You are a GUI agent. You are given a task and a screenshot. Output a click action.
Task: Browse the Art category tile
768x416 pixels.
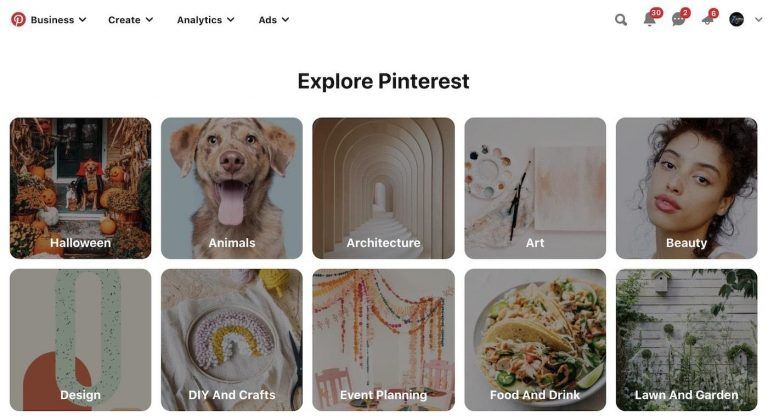(x=535, y=188)
